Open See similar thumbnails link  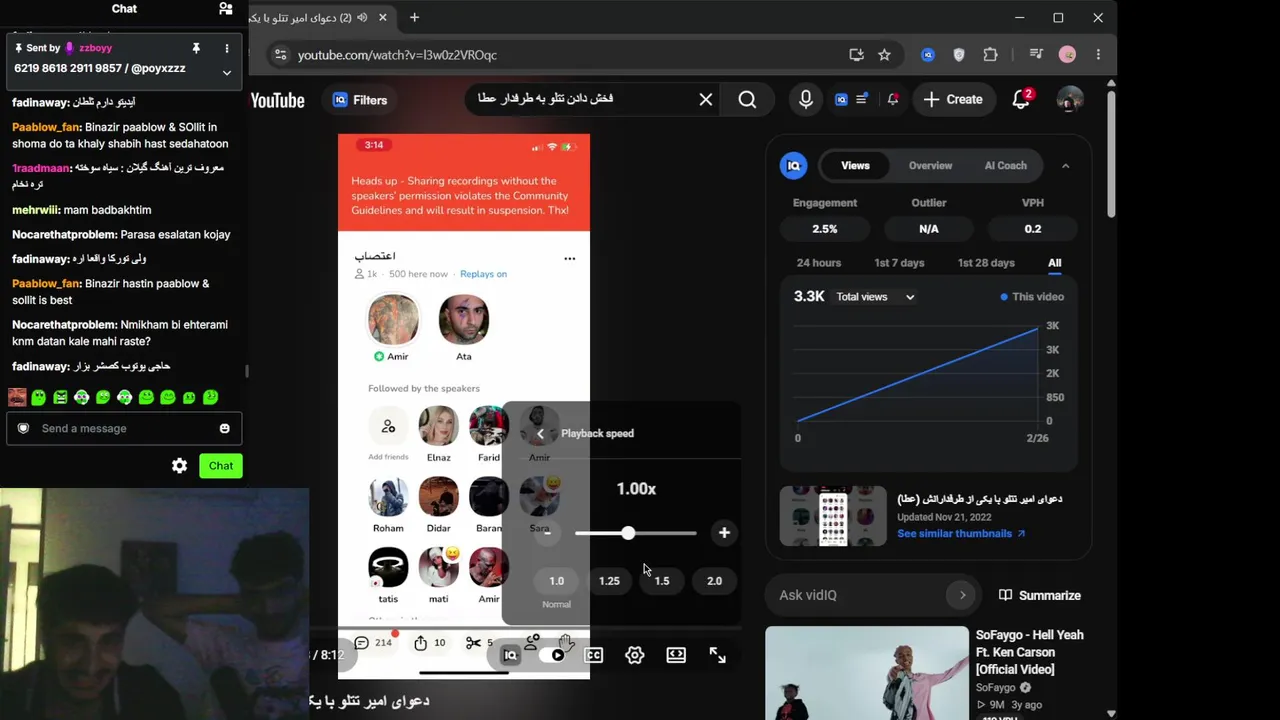point(961,534)
